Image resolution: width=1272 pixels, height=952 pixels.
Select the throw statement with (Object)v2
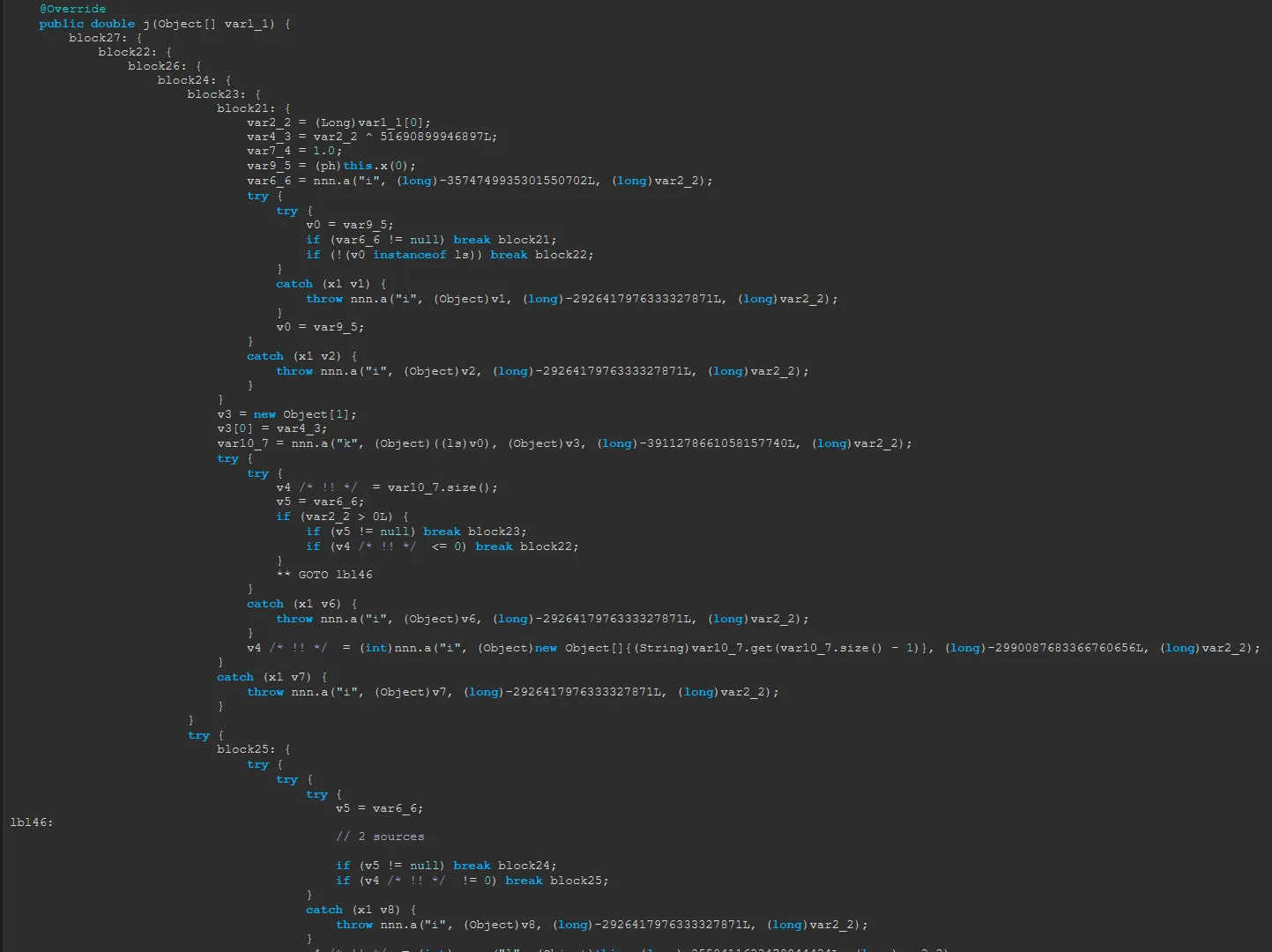(x=542, y=371)
